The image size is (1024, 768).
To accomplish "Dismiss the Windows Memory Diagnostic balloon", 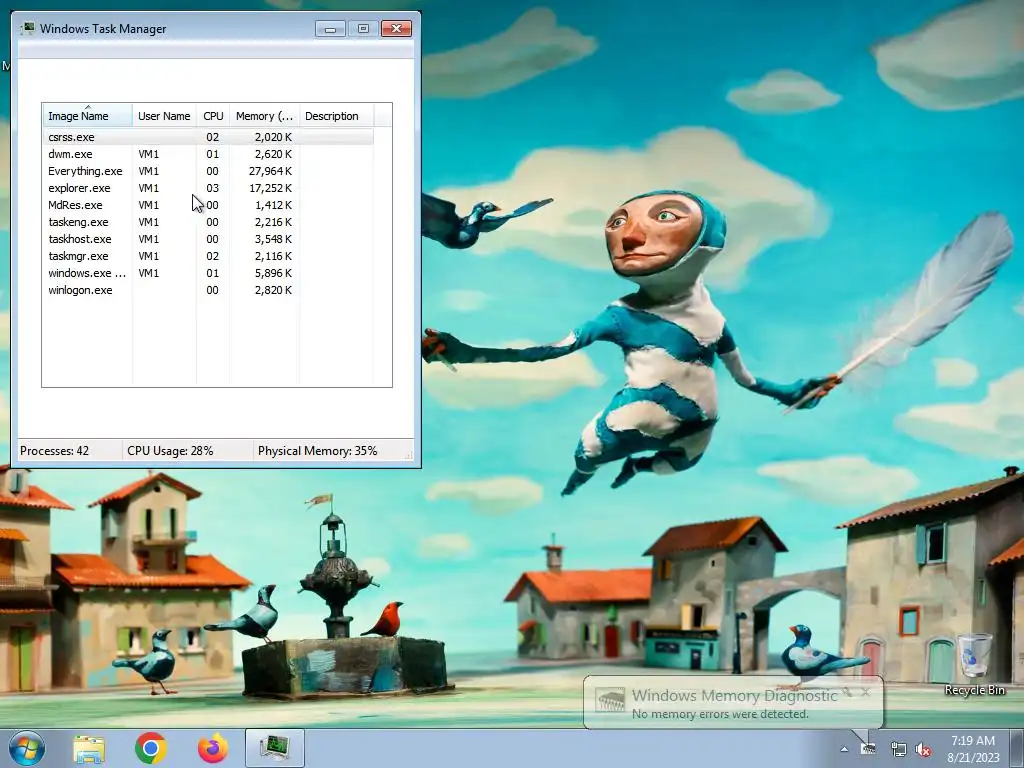I will tap(865, 692).
